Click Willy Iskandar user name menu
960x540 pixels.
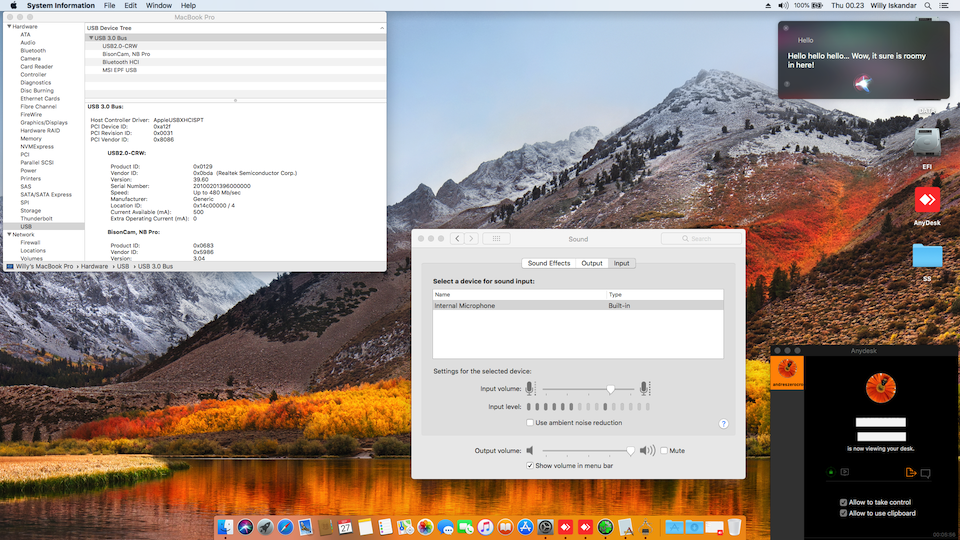tap(893, 6)
